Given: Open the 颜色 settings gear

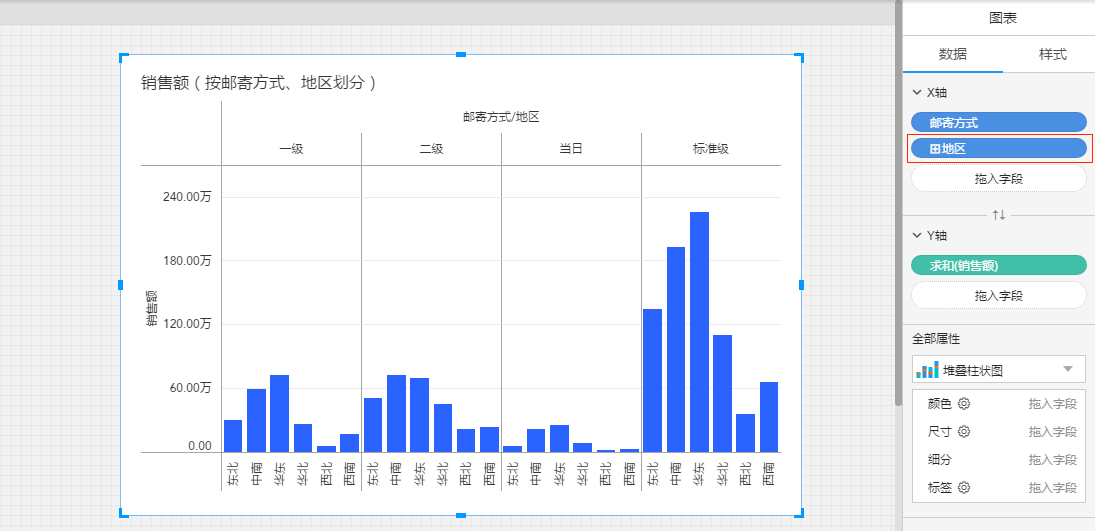Looking at the screenshot, I should point(964,404).
